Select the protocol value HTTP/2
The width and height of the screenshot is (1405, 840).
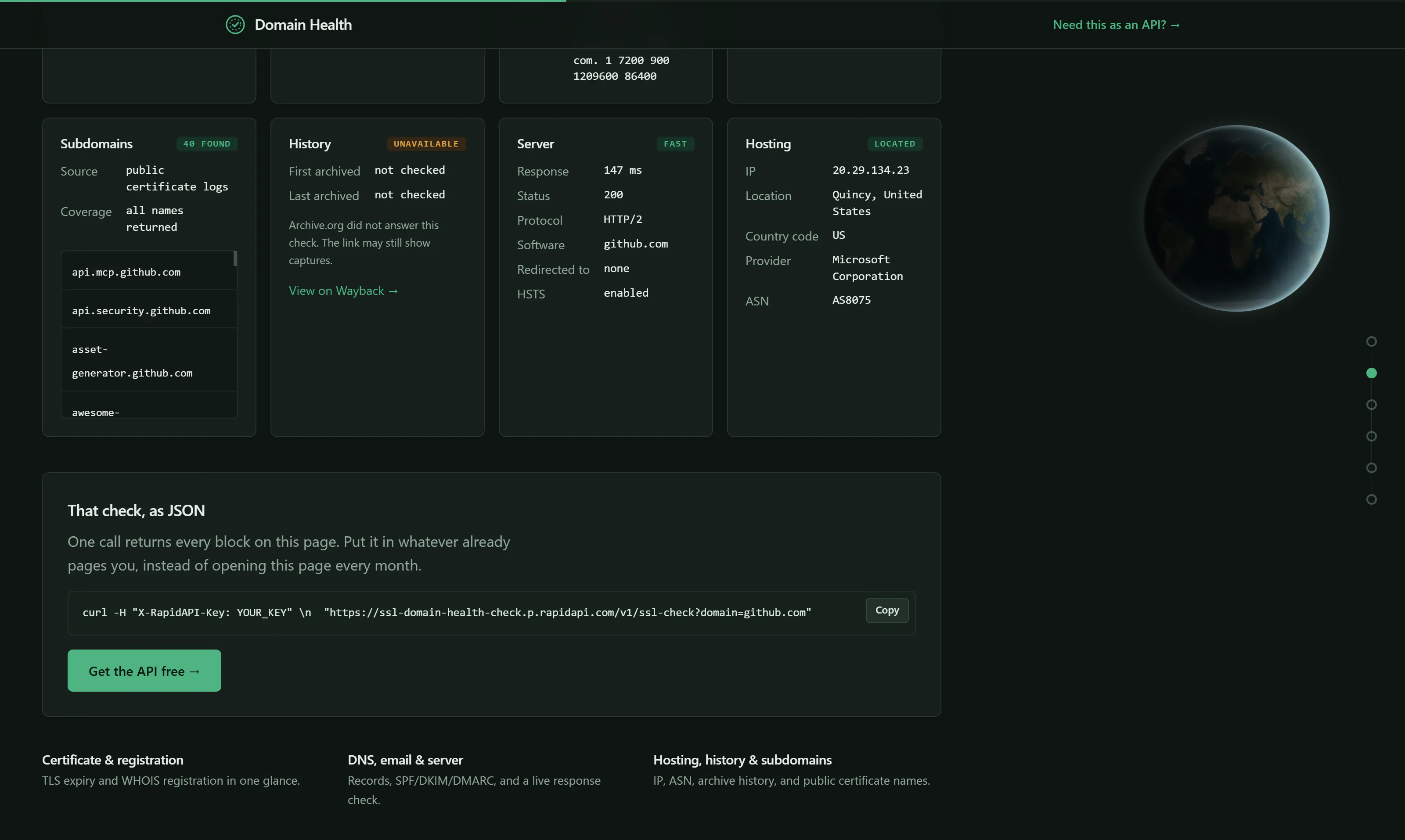click(x=622, y=219)
